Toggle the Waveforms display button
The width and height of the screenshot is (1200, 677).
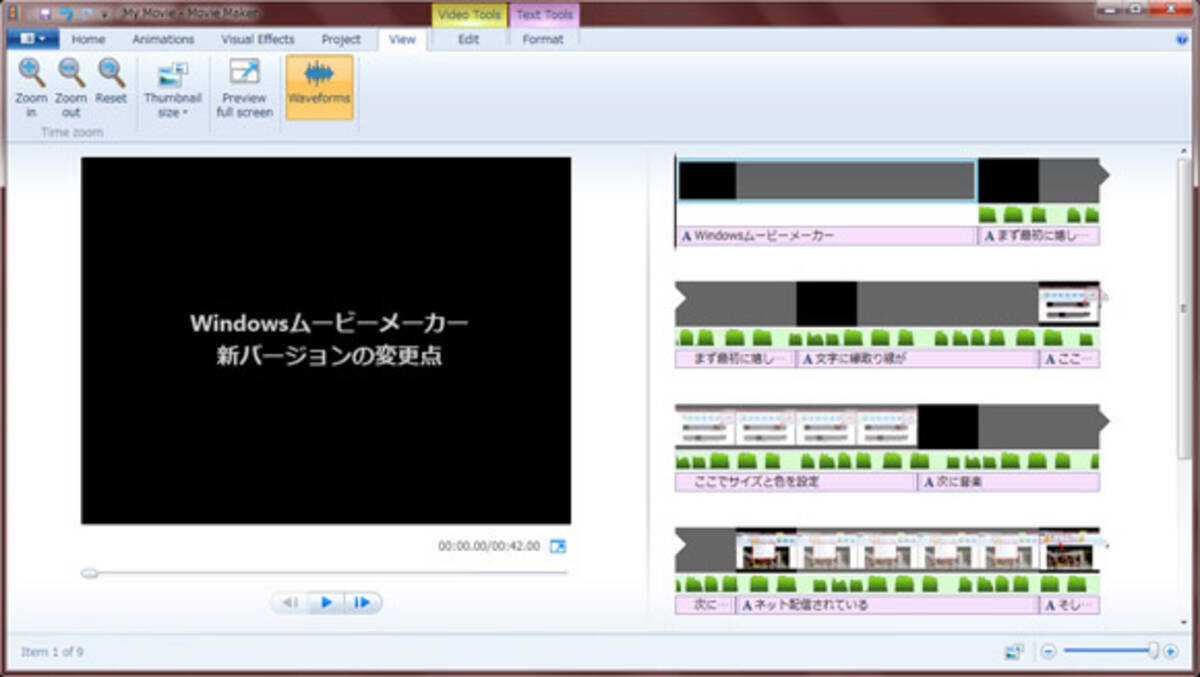[319, 87]
